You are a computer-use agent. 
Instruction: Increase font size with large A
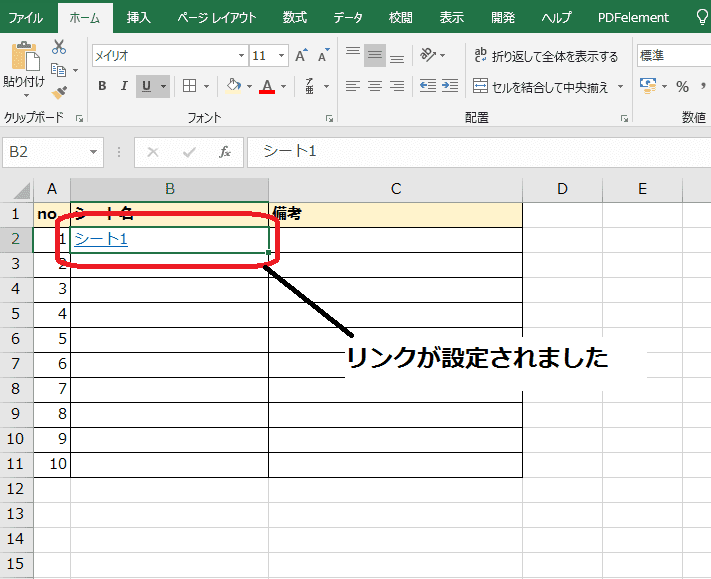[x=301, y=56]
